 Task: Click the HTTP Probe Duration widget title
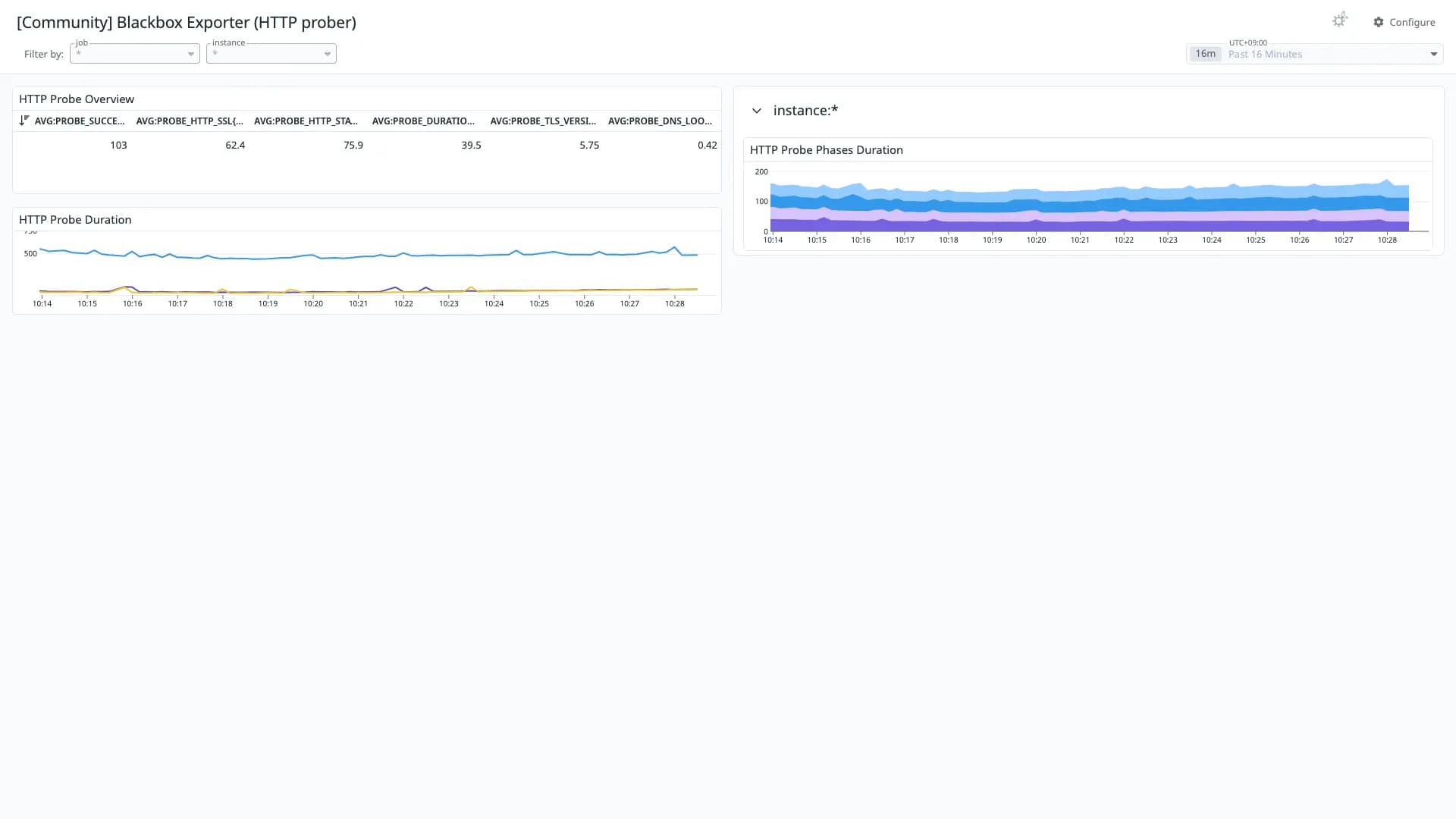click(75, 219)
